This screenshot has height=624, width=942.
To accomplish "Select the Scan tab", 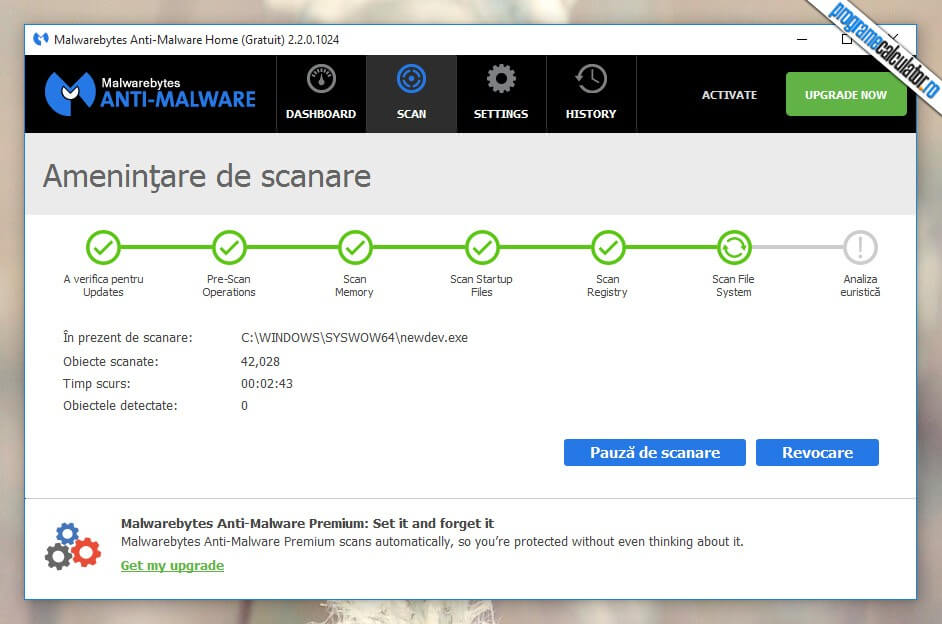I will 411,94.
